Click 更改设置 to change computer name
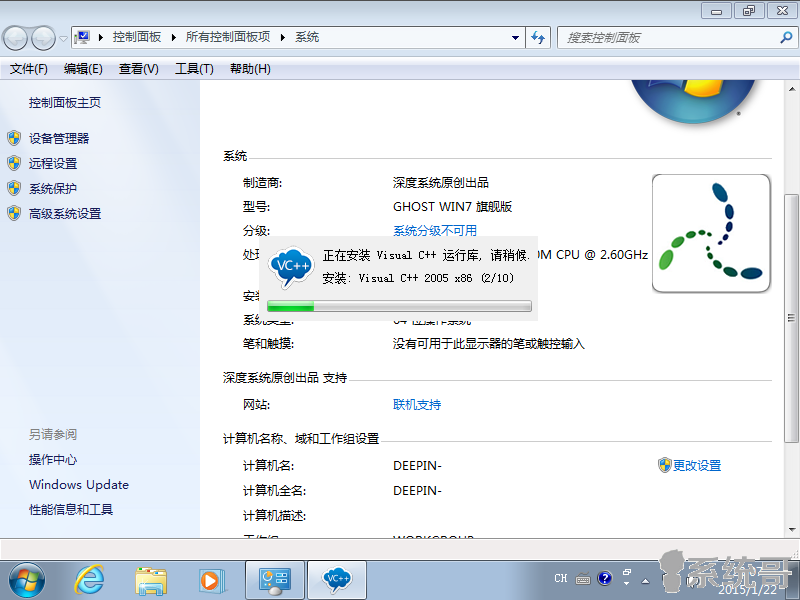This screenshot has width=800, height=600. [696, 465]
